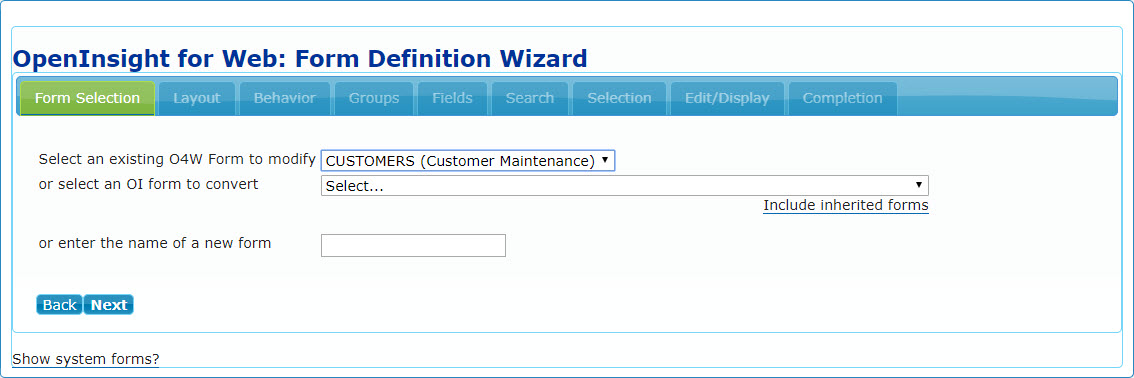Click the Form Definition Wizard heading
1134x378 pixels.
tap(299, 58)
